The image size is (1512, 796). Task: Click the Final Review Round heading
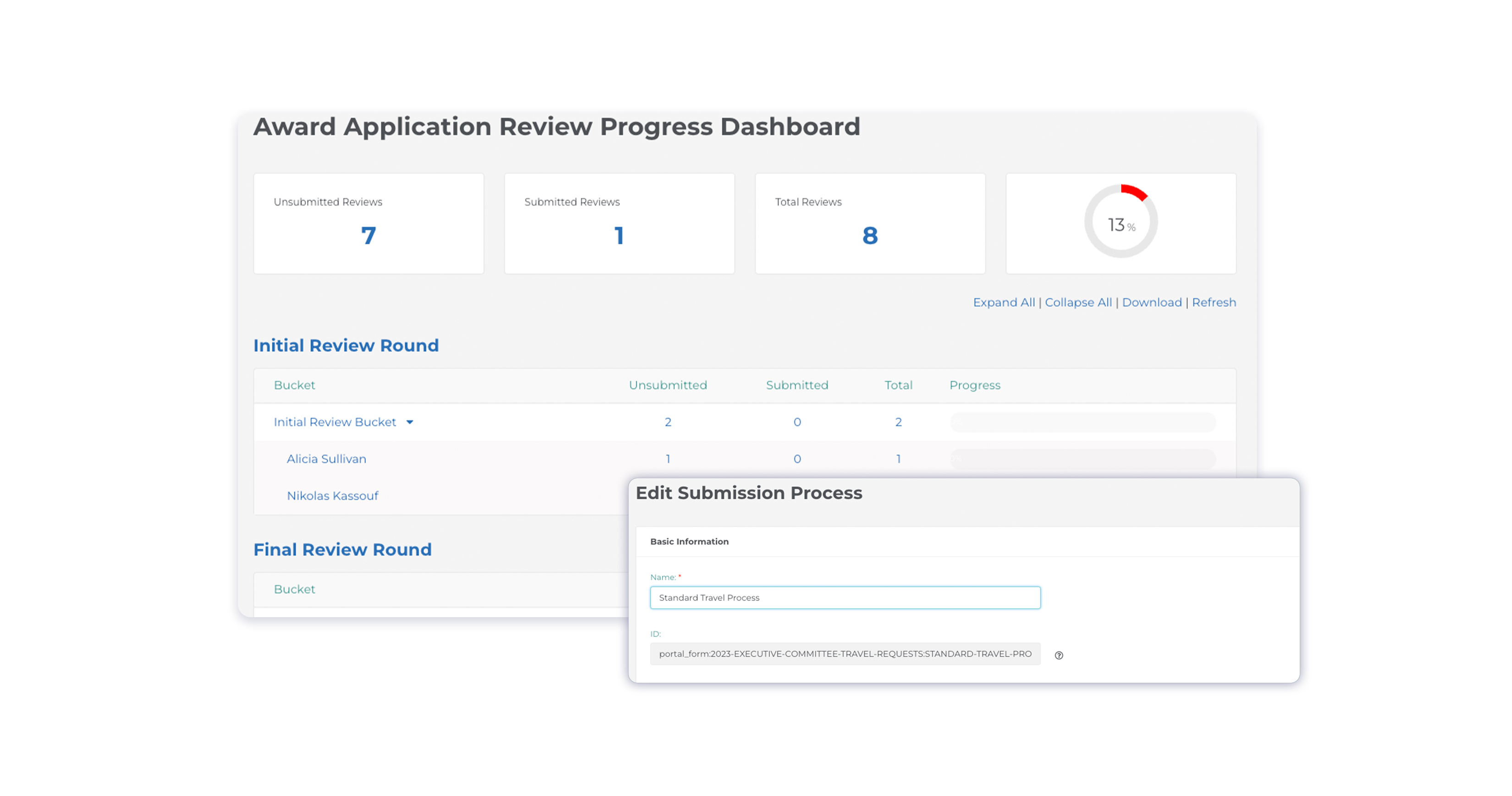click(x=342, y=549)
